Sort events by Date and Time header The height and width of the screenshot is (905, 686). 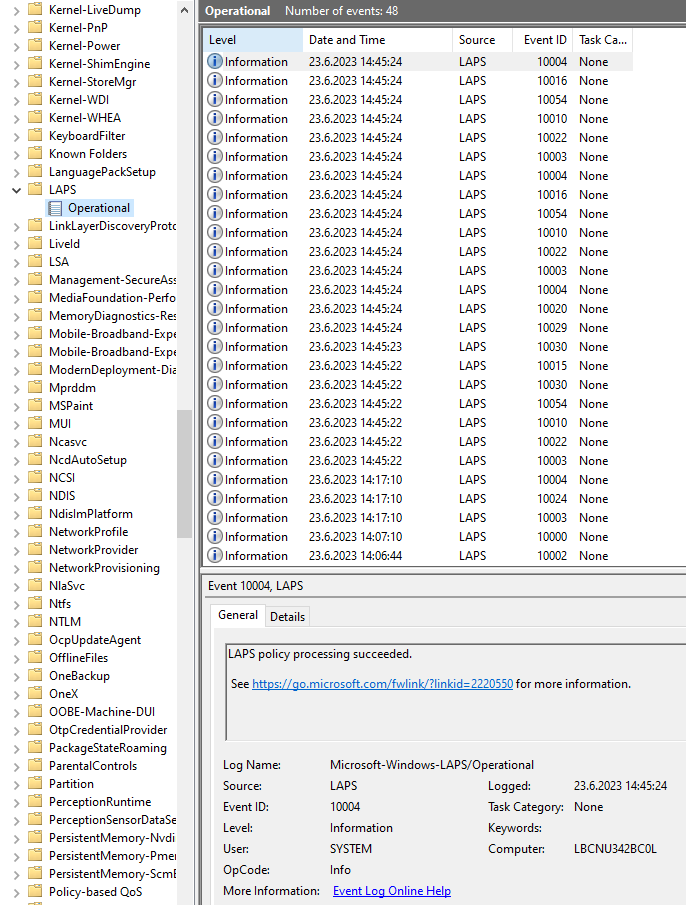tap(377, 40)
